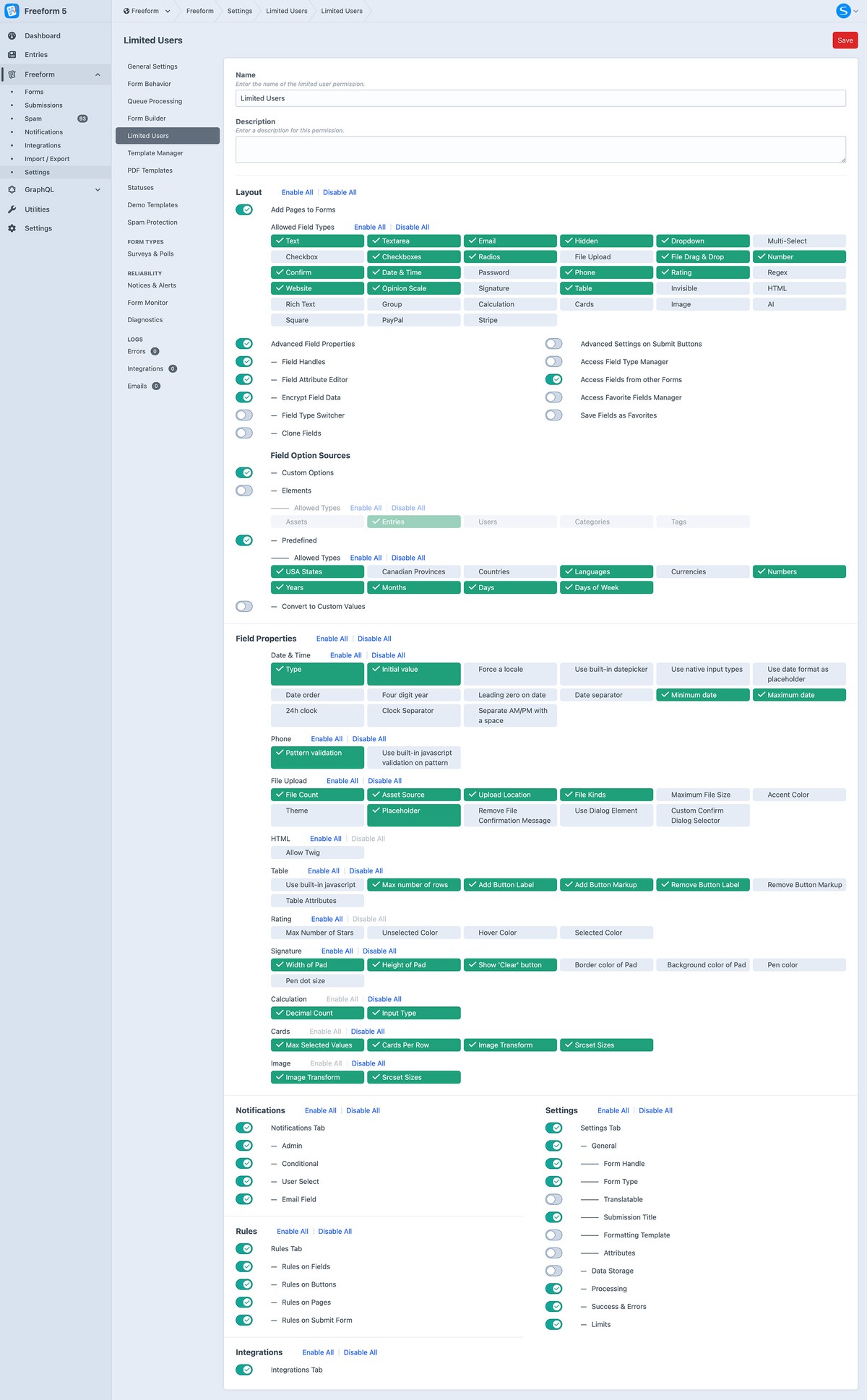Click Enable All next to Layout
867x1400 pixels.
tap(297, 192)
